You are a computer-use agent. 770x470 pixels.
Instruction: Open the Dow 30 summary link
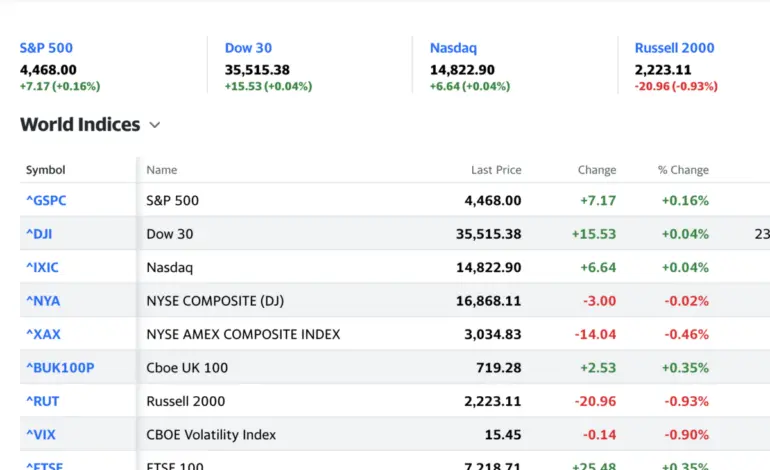coord(248,48)
